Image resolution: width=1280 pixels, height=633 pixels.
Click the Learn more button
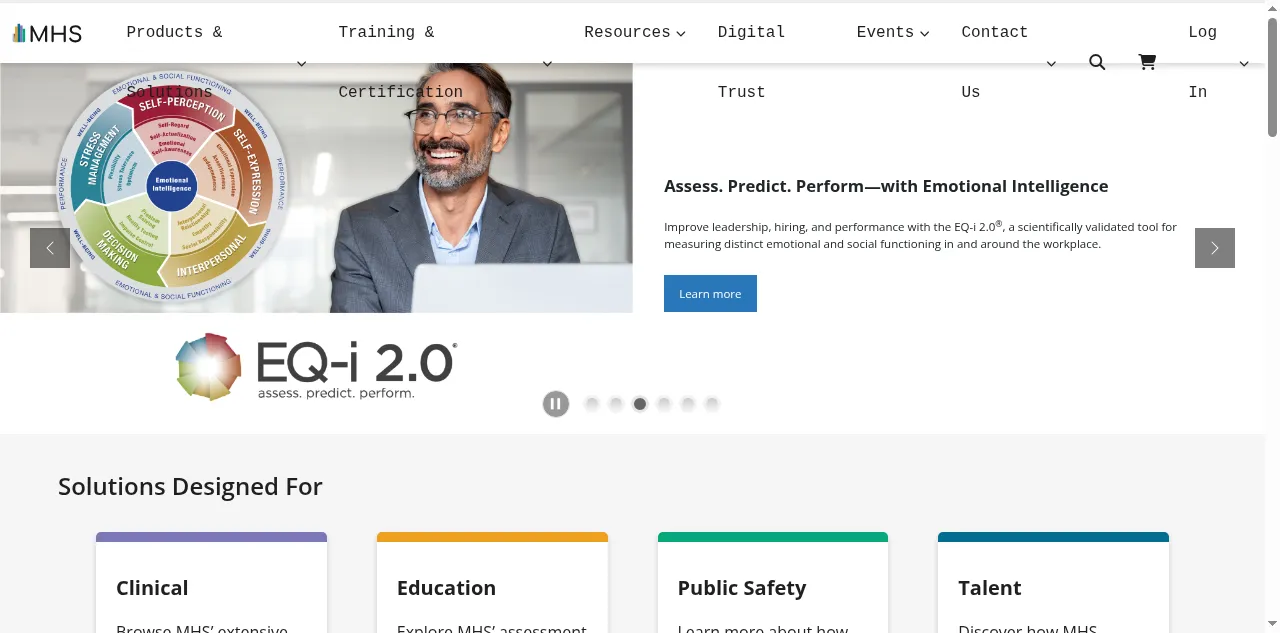click(x=710, y=293)
